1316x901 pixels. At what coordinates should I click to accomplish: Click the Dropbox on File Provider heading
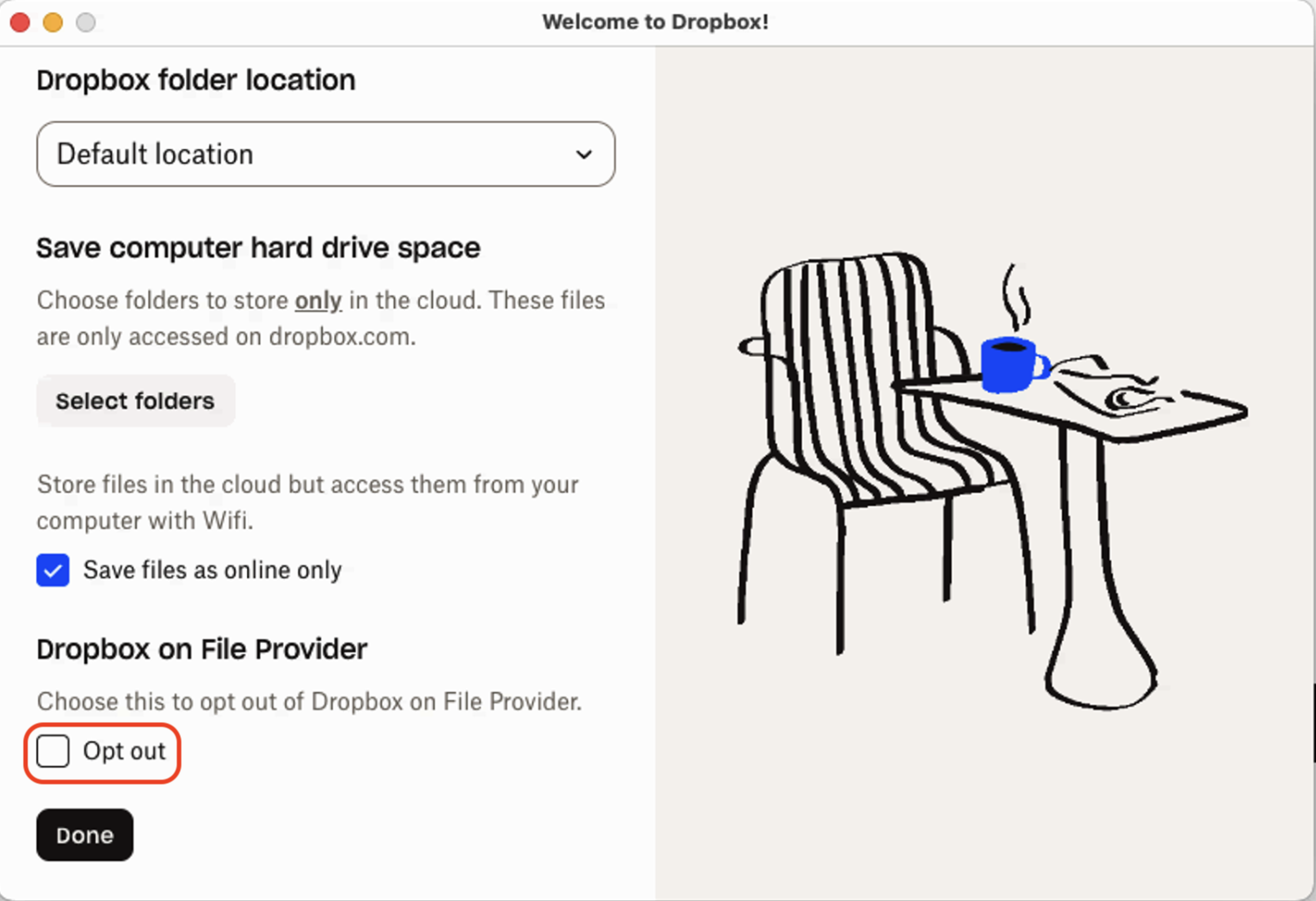coord(202,650)
